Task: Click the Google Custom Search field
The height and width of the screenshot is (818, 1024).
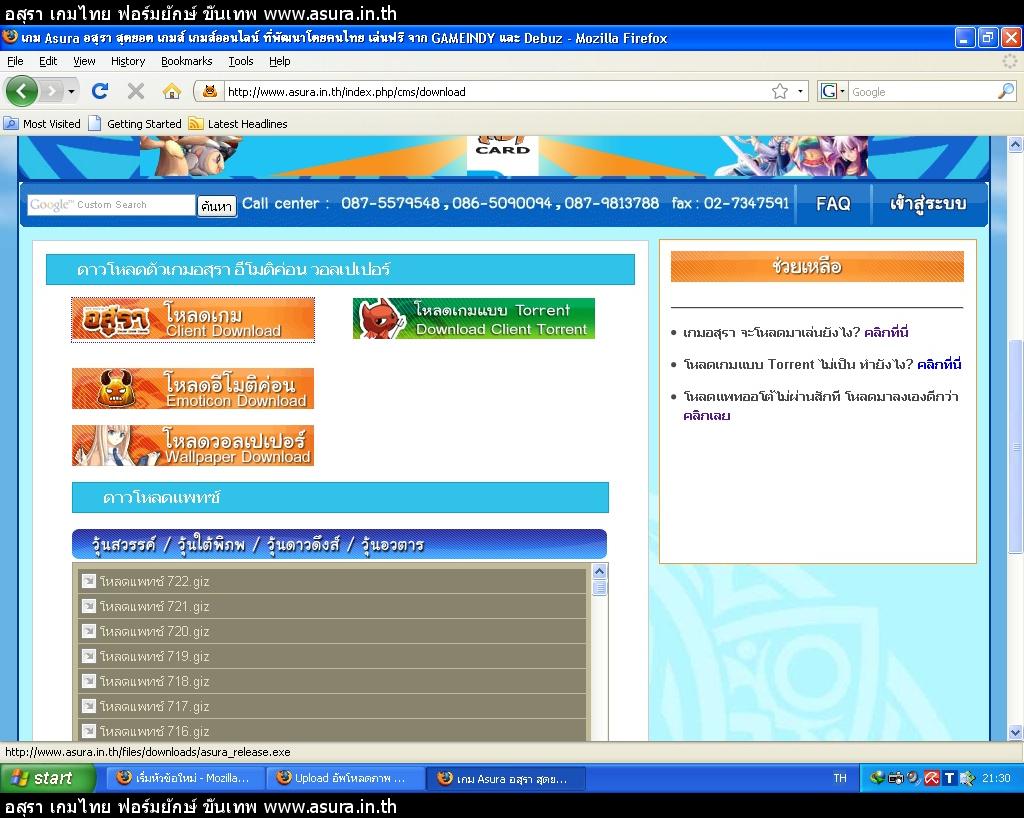Action: [111, 205]
